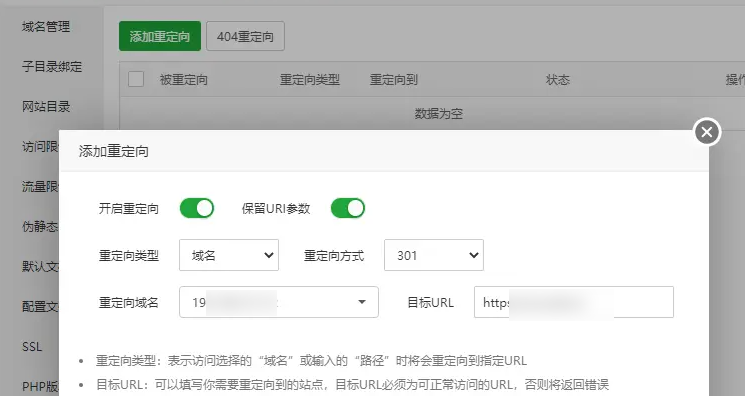This screenshot has width=745, height=396.
Task: Expand the 重定向方式 dropdown showing 301
Action: tap(434, 255)
